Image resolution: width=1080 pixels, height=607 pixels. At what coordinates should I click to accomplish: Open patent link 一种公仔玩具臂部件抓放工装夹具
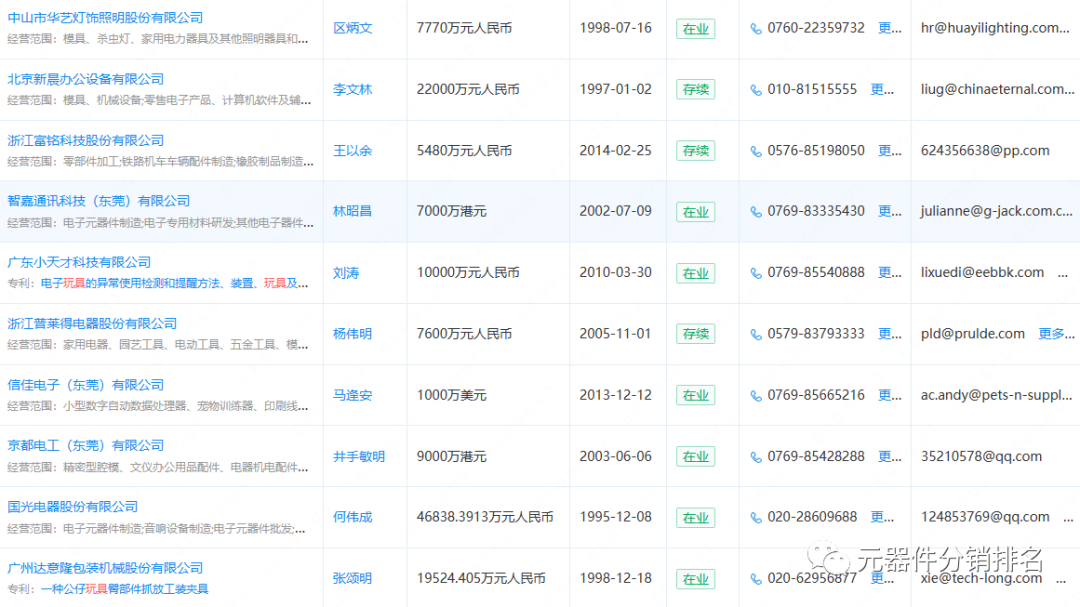point(125,589)
